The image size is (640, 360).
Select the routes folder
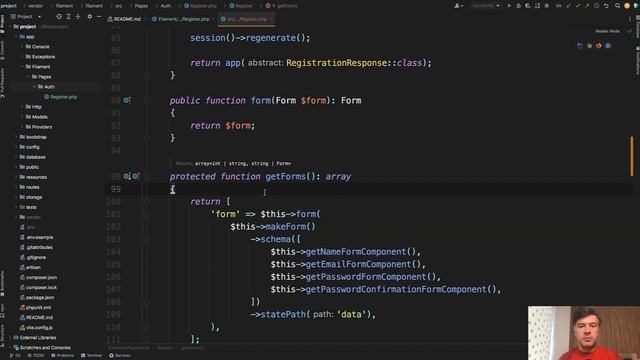29,187
